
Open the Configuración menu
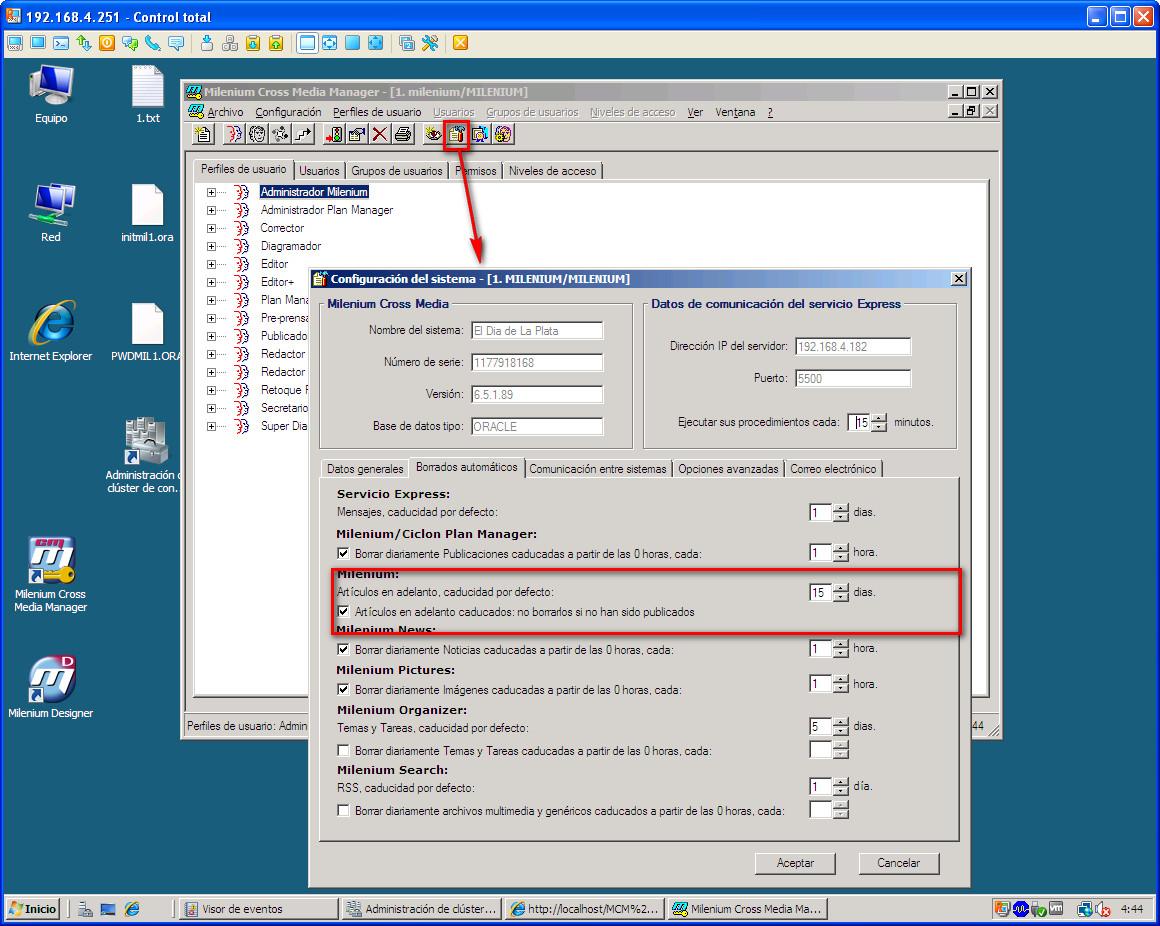point(288,112)
